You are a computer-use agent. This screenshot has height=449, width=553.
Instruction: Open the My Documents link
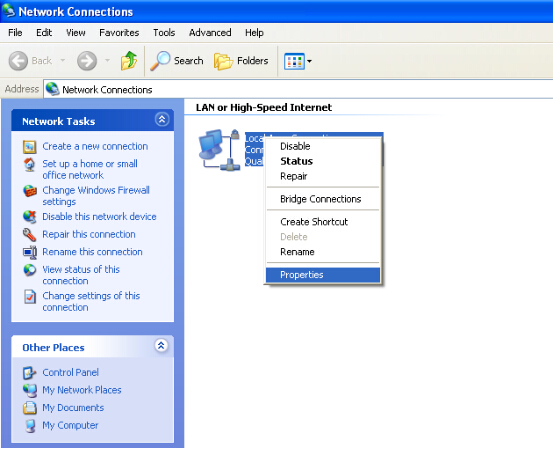(x=73, y=408)
